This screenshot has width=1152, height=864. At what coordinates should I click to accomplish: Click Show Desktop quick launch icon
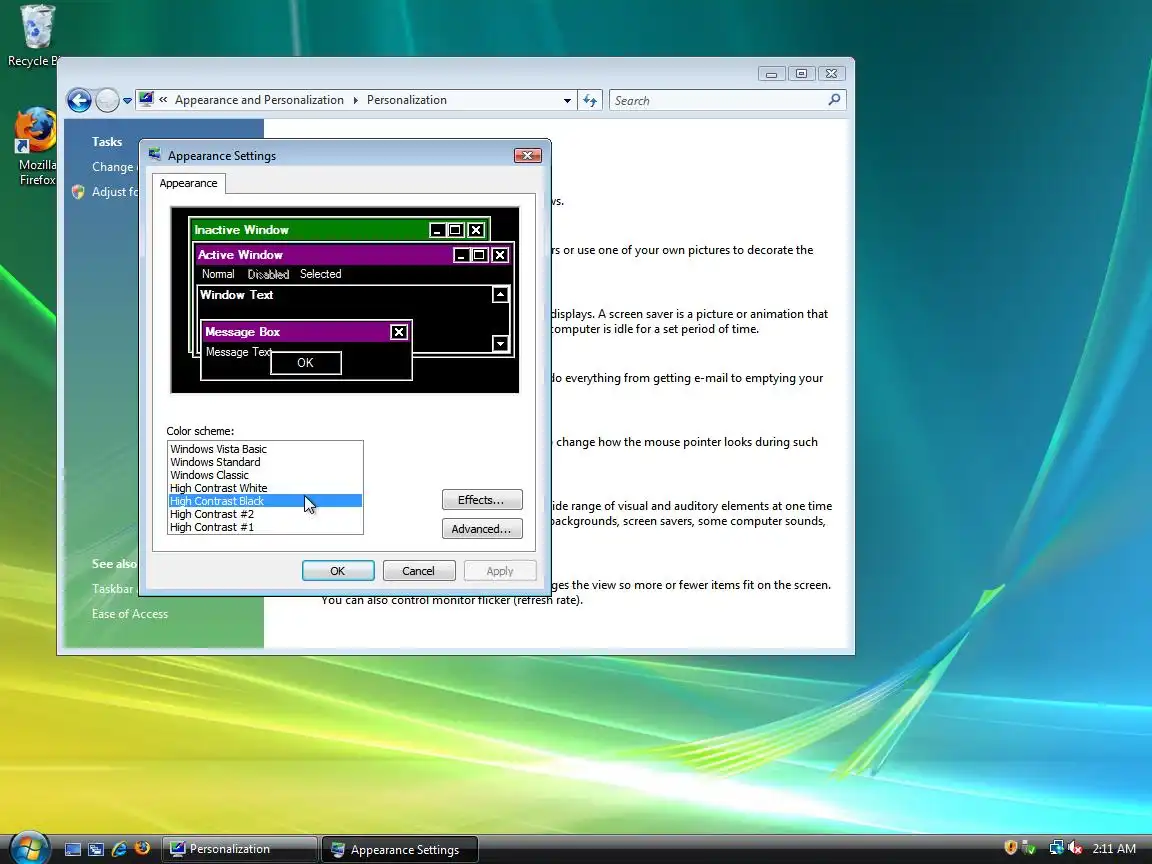point(73,849)
